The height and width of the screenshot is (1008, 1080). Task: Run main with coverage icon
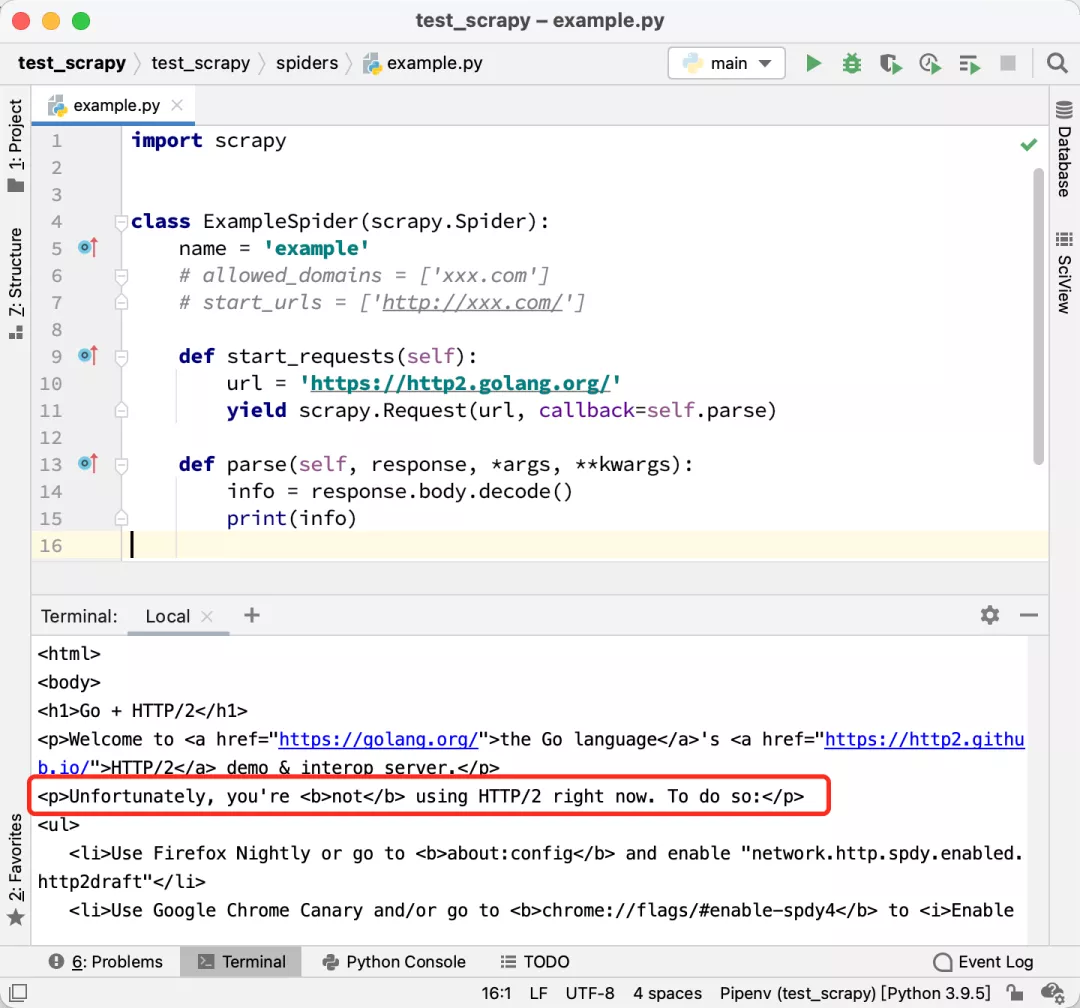(891, 64)
